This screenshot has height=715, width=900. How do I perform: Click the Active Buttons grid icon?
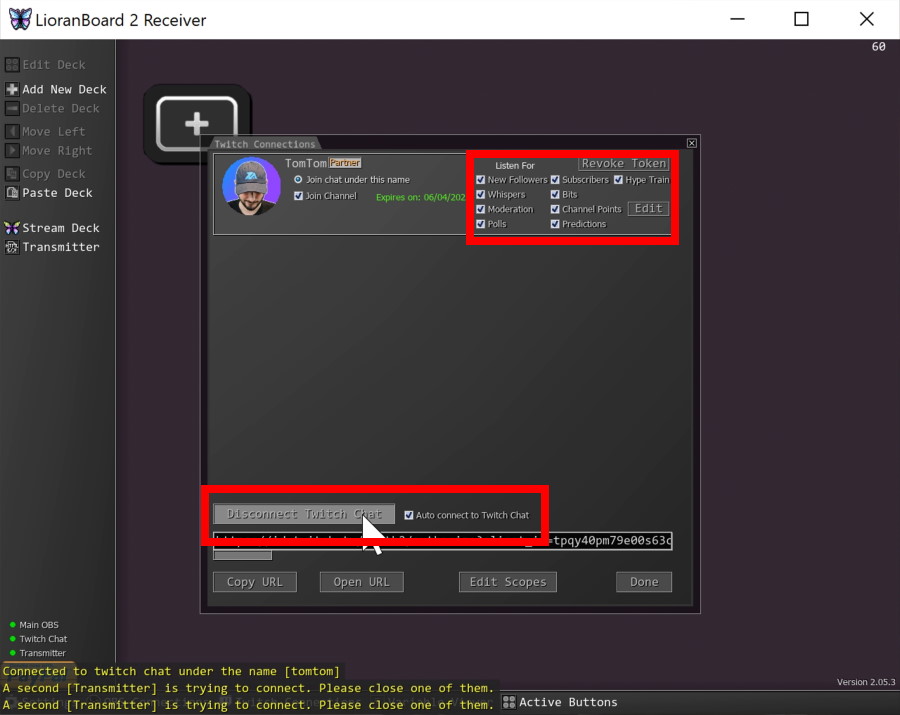pos(509,702)
